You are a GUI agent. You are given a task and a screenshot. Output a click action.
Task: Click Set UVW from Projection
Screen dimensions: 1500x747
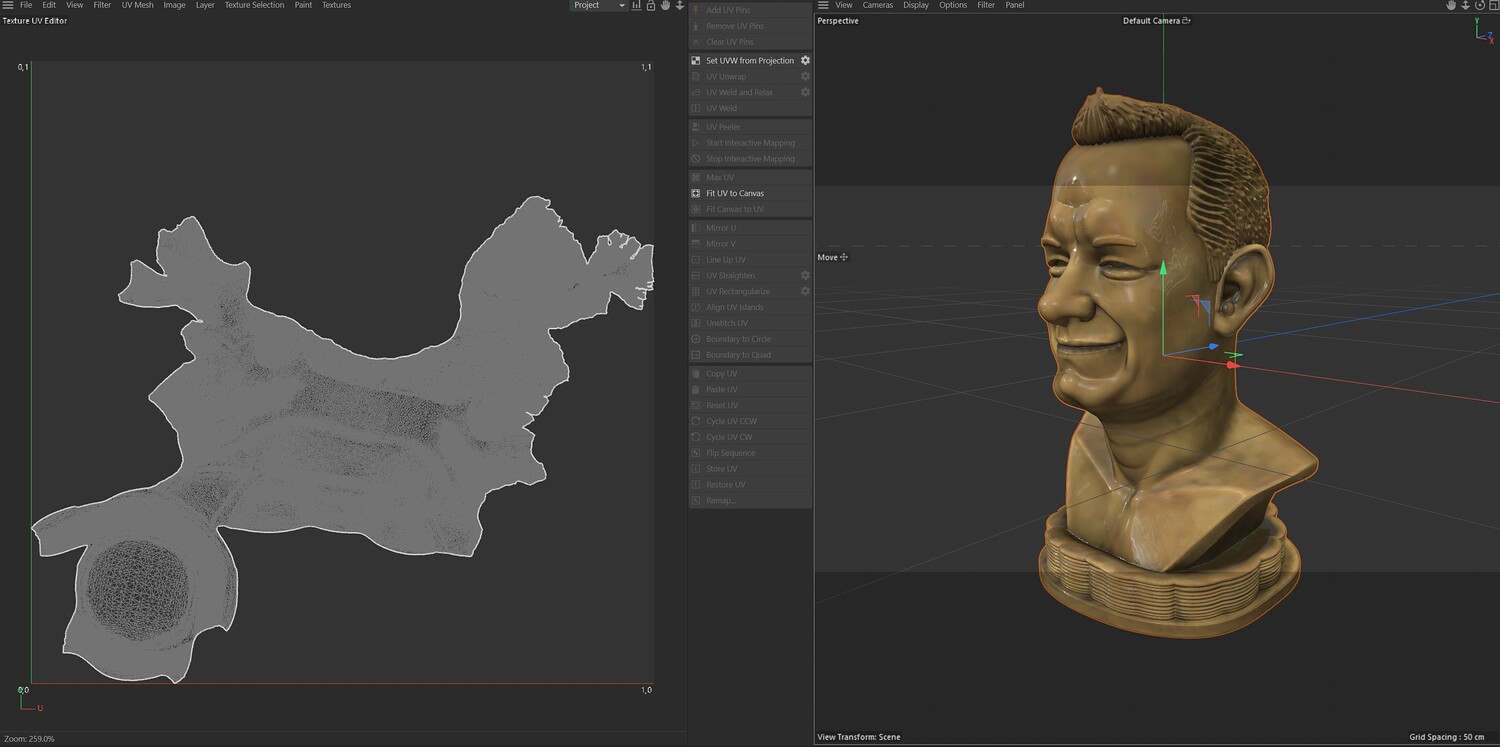pos(749,61)
